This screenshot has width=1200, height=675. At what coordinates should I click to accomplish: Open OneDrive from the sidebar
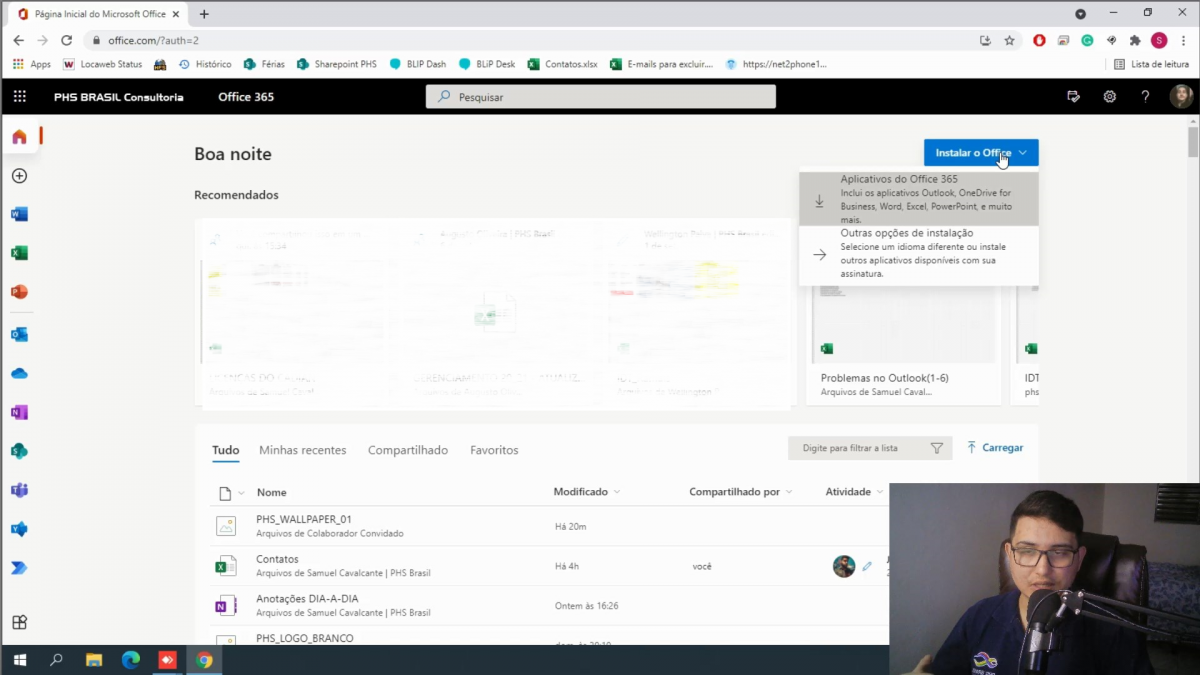(x=19, y=373)
